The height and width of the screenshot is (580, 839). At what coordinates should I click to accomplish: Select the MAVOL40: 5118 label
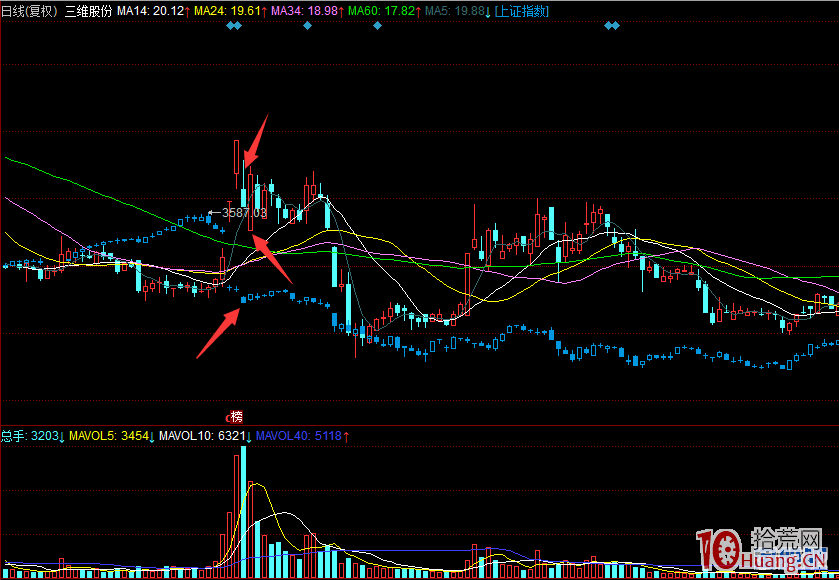(303, 437)
